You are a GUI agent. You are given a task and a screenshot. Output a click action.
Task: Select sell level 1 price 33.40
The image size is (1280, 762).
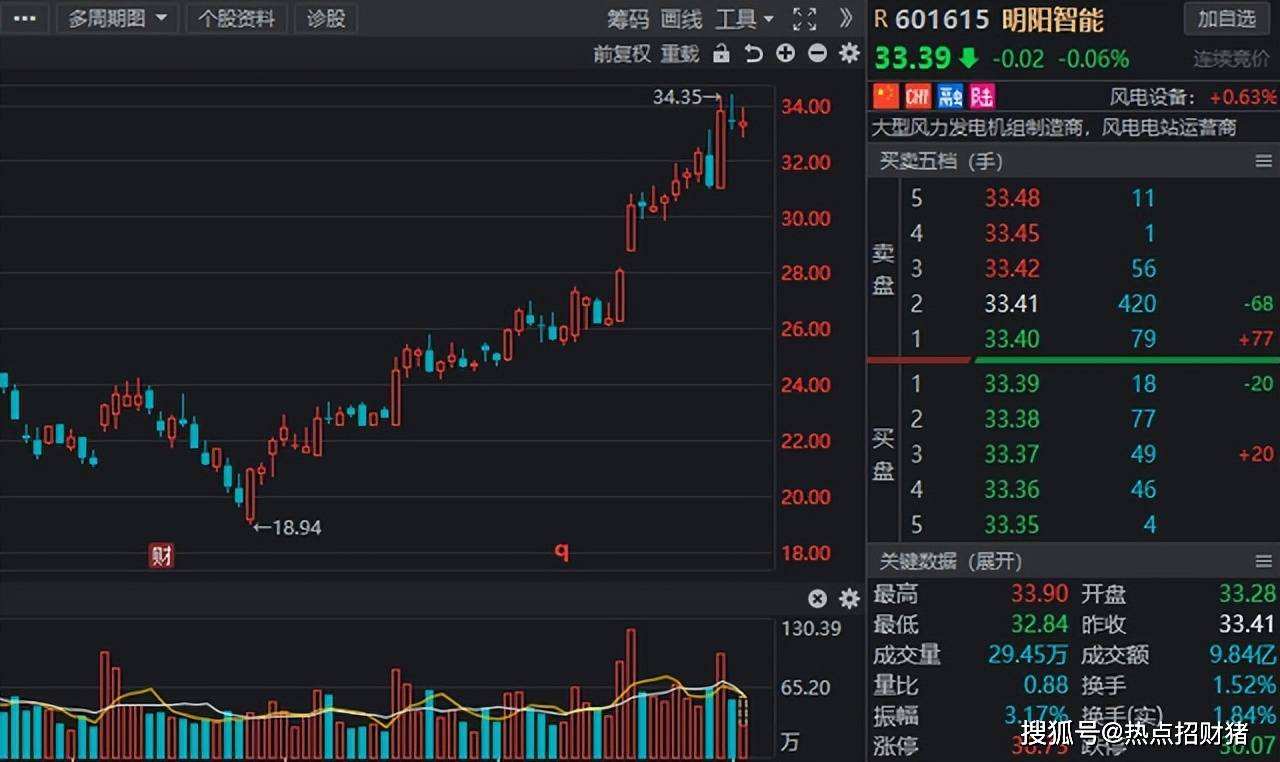1012,338
